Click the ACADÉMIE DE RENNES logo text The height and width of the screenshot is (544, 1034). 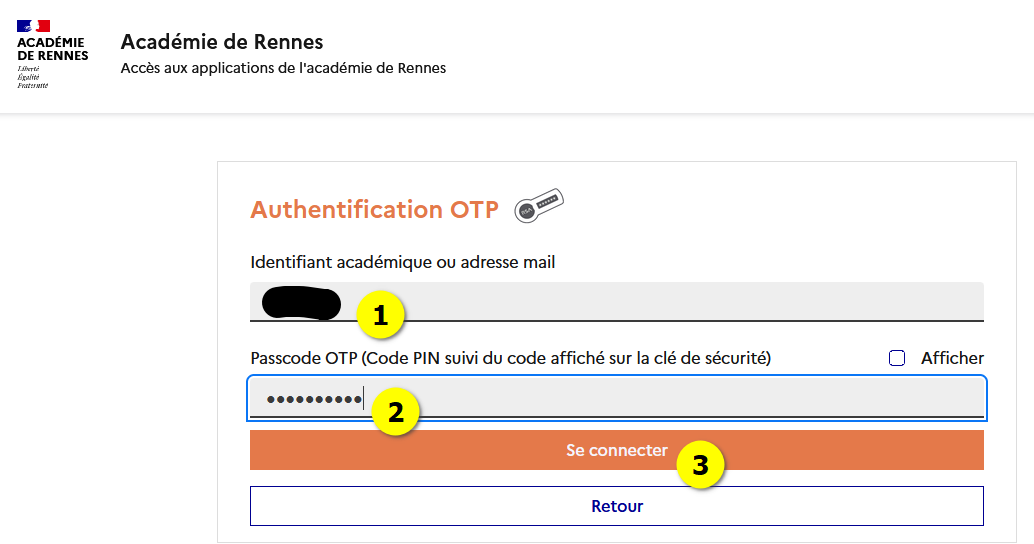click(x=52, y=49)
